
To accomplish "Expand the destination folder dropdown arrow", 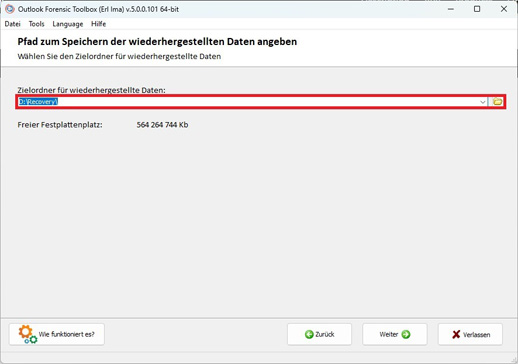I will 483,102.
